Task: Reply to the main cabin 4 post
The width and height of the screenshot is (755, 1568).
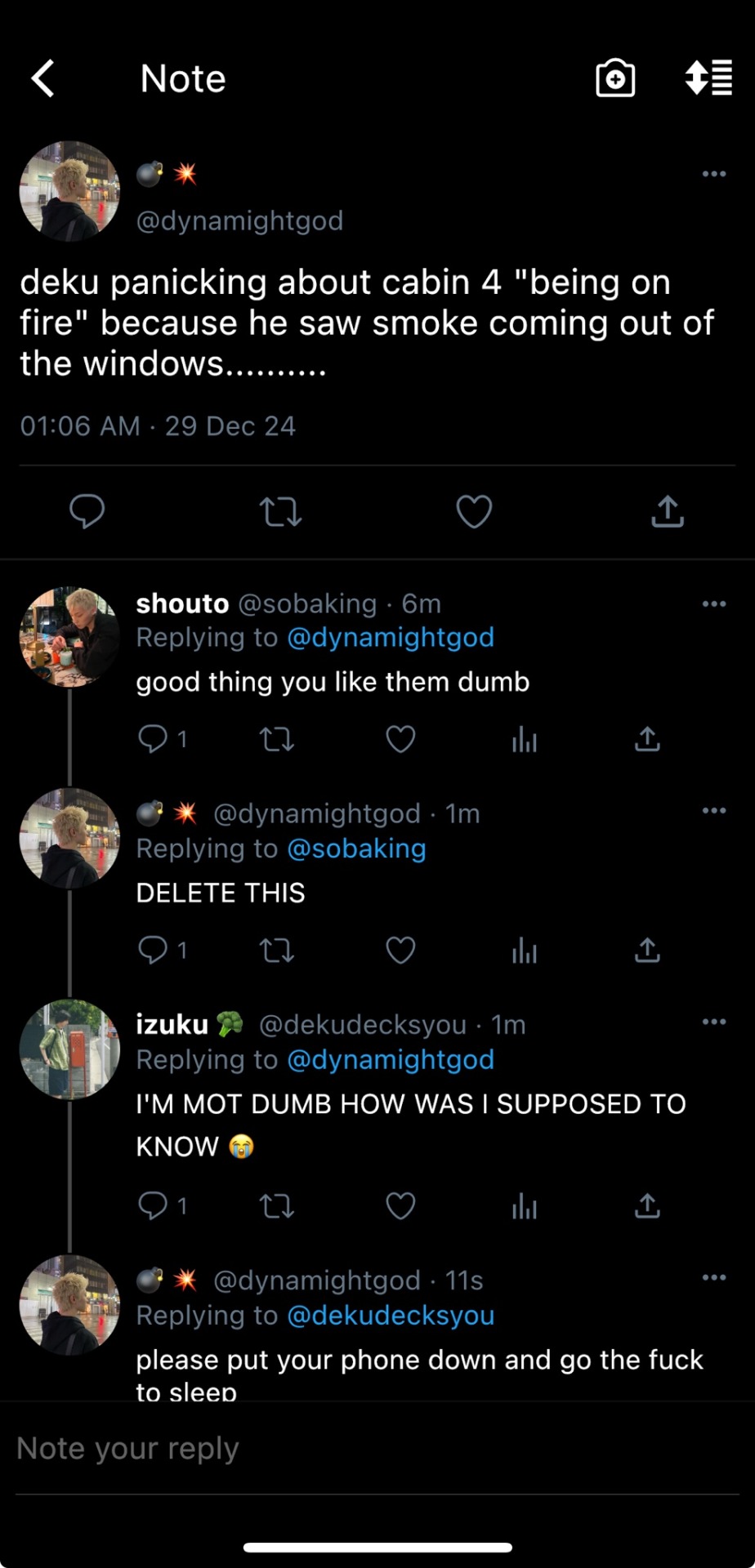Action: (x=87, y=511)
